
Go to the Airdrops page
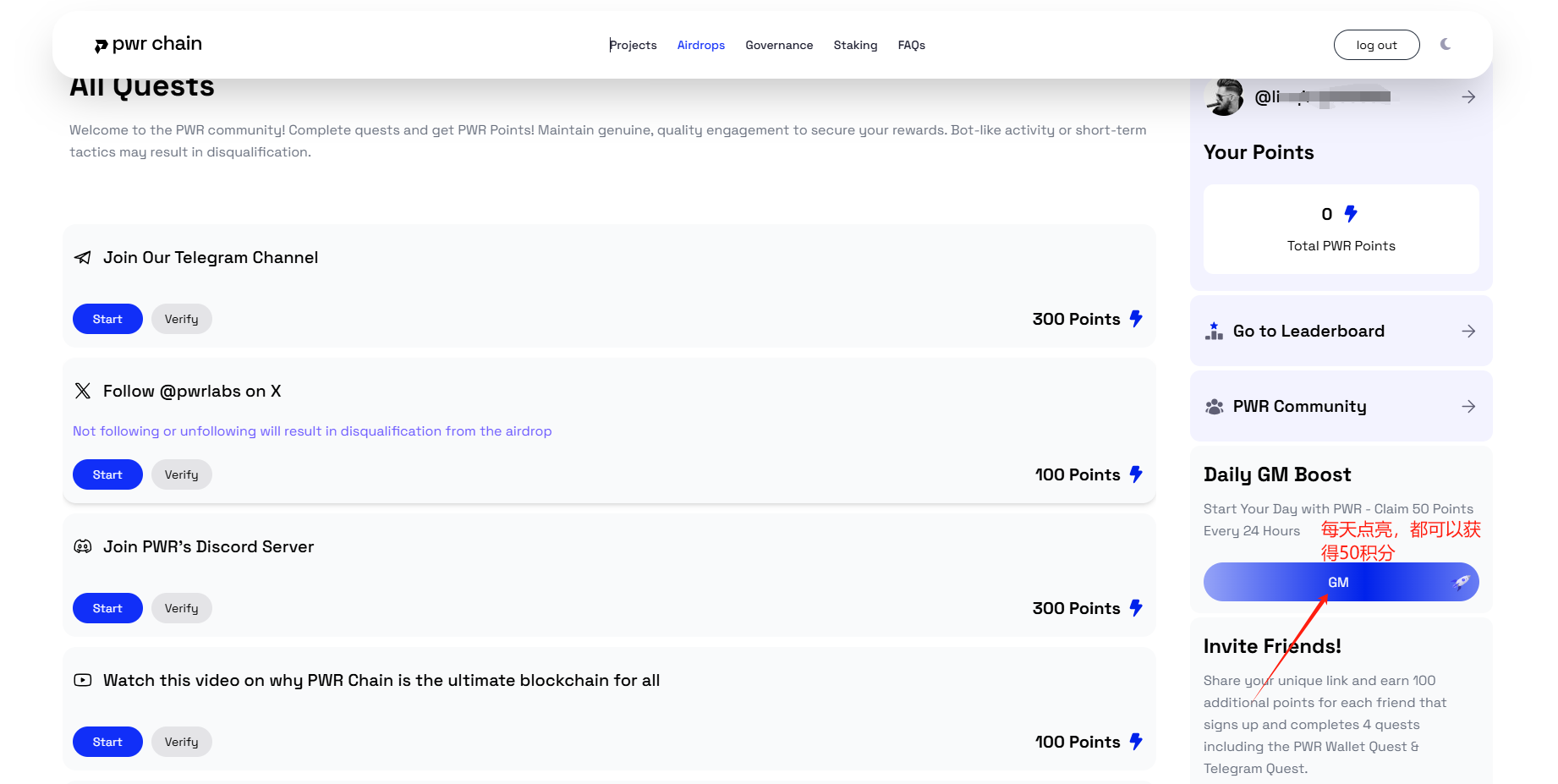(701, 45)
